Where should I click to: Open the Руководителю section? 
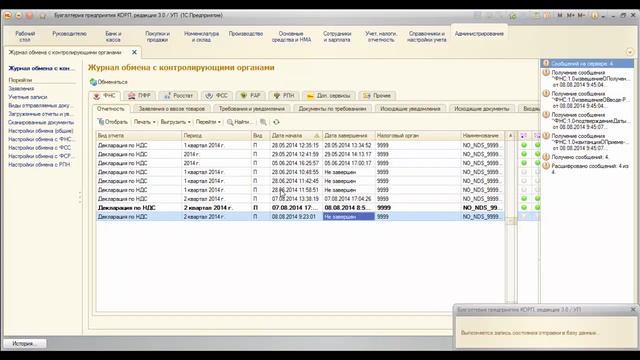pyautogui.click(x=69, y=34)
